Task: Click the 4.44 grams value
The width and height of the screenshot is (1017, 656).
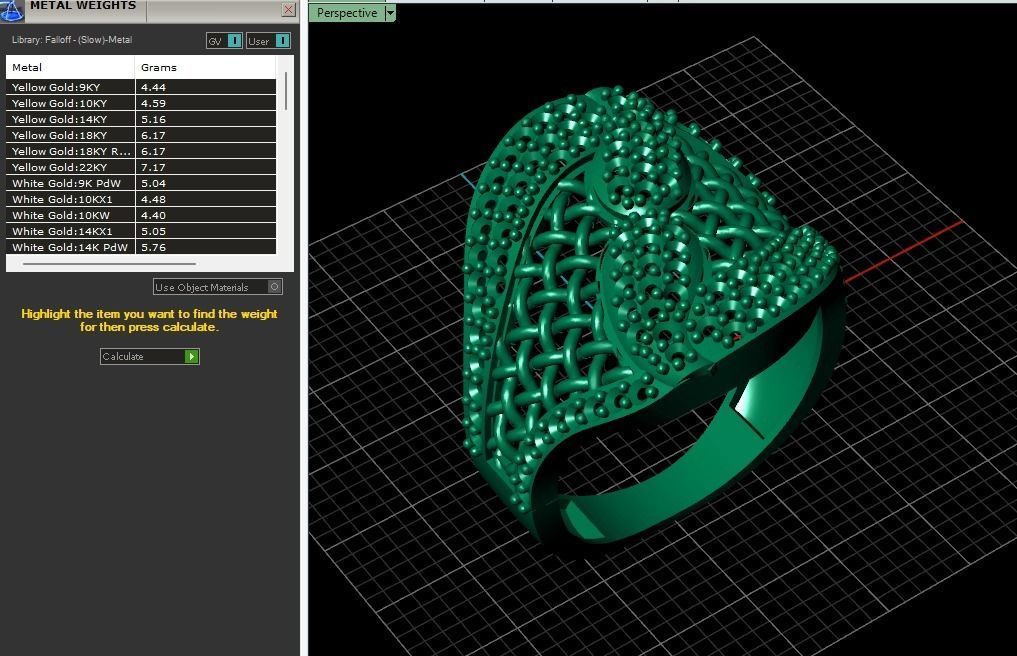Action: [154, 87]
